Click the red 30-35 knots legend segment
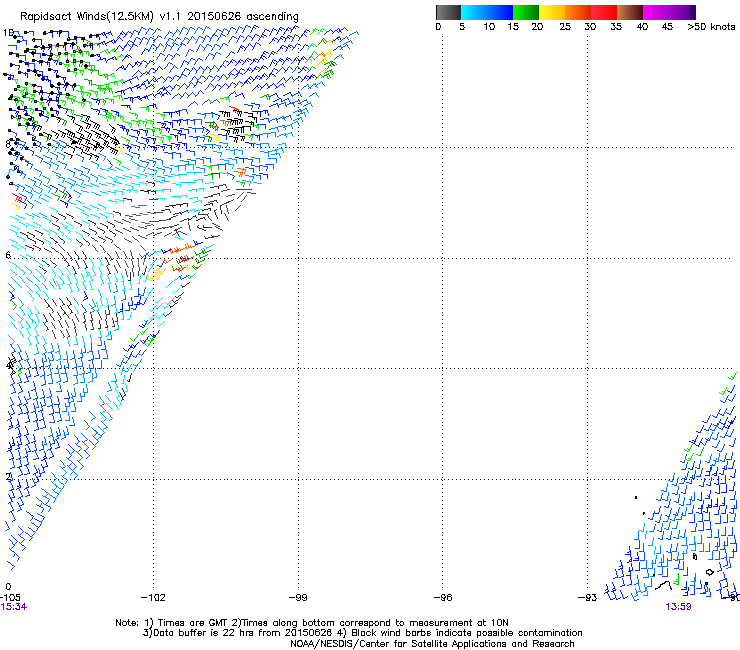Viewport: 740px width, 650px height. click(604, 12)
